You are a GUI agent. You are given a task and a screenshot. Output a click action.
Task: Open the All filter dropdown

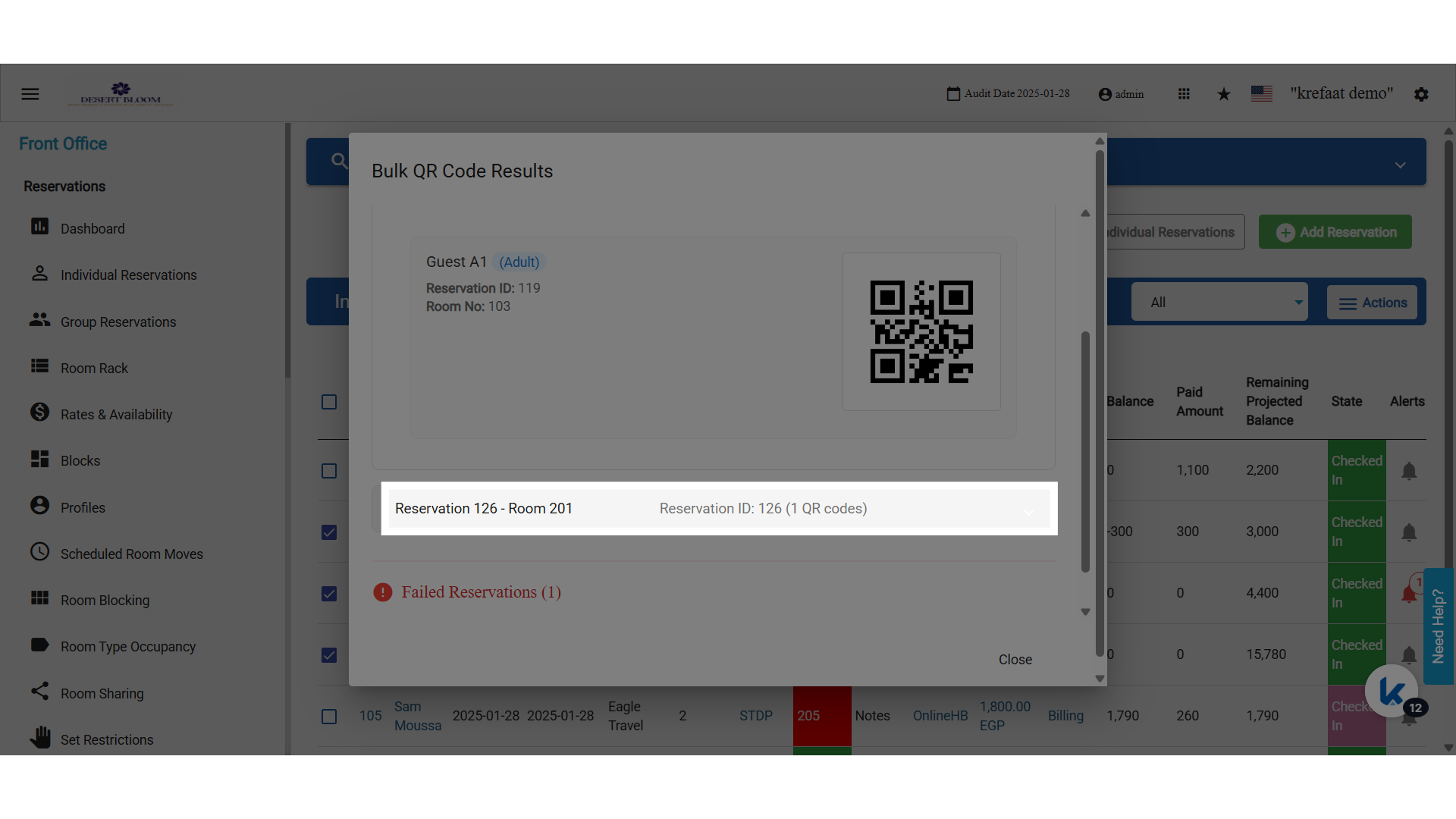click(1219, 303)
